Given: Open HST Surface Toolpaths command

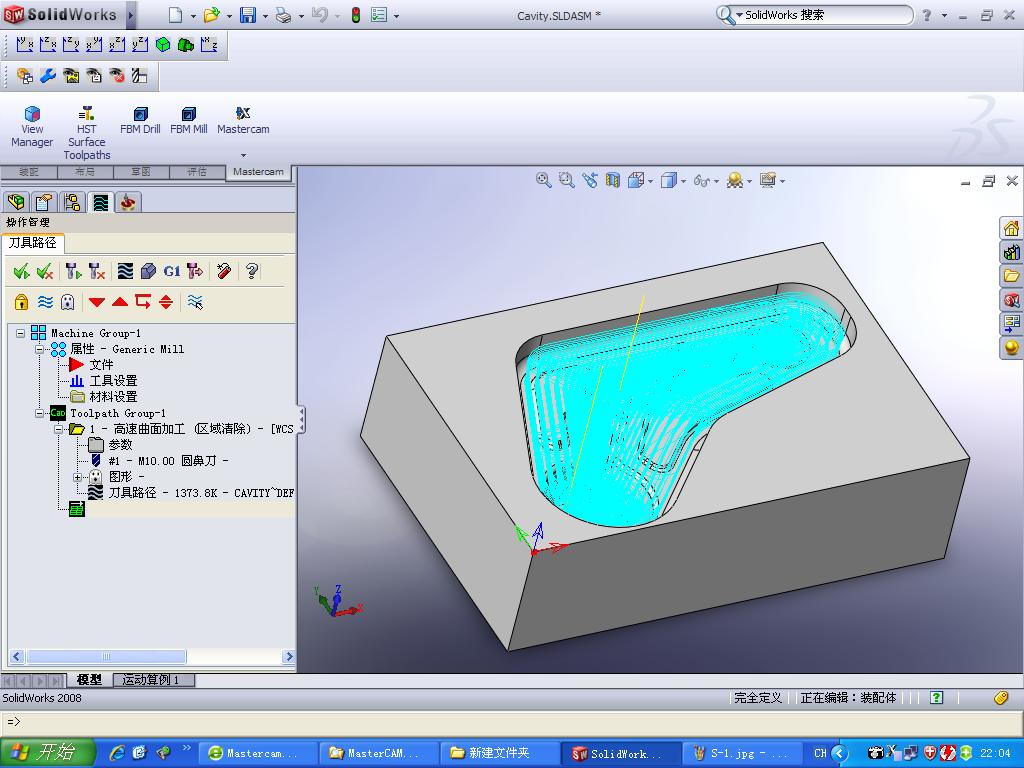Looking at the screenshot, I should point(86,133).
